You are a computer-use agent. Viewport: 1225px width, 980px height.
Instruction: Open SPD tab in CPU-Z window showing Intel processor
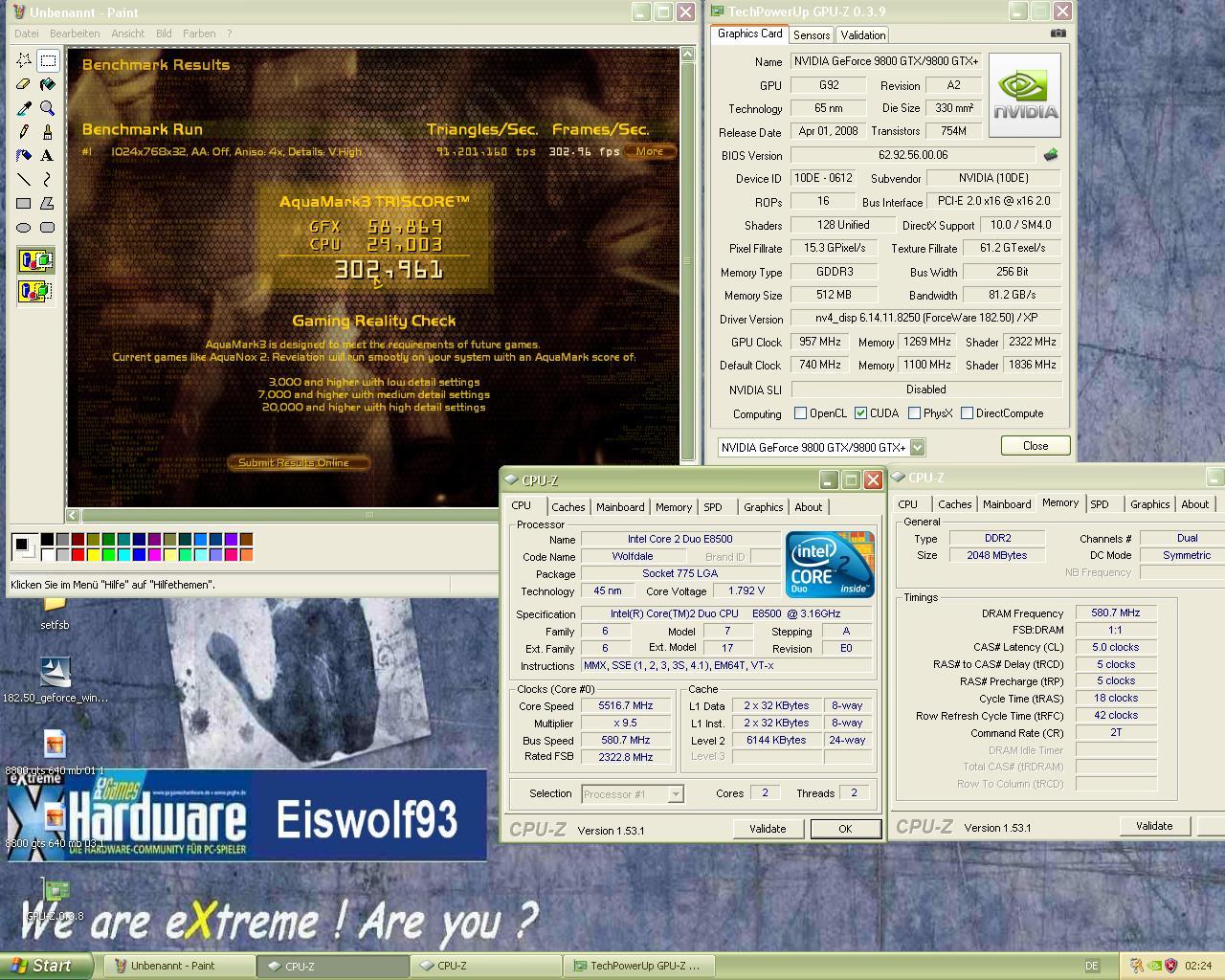[713, 507]
